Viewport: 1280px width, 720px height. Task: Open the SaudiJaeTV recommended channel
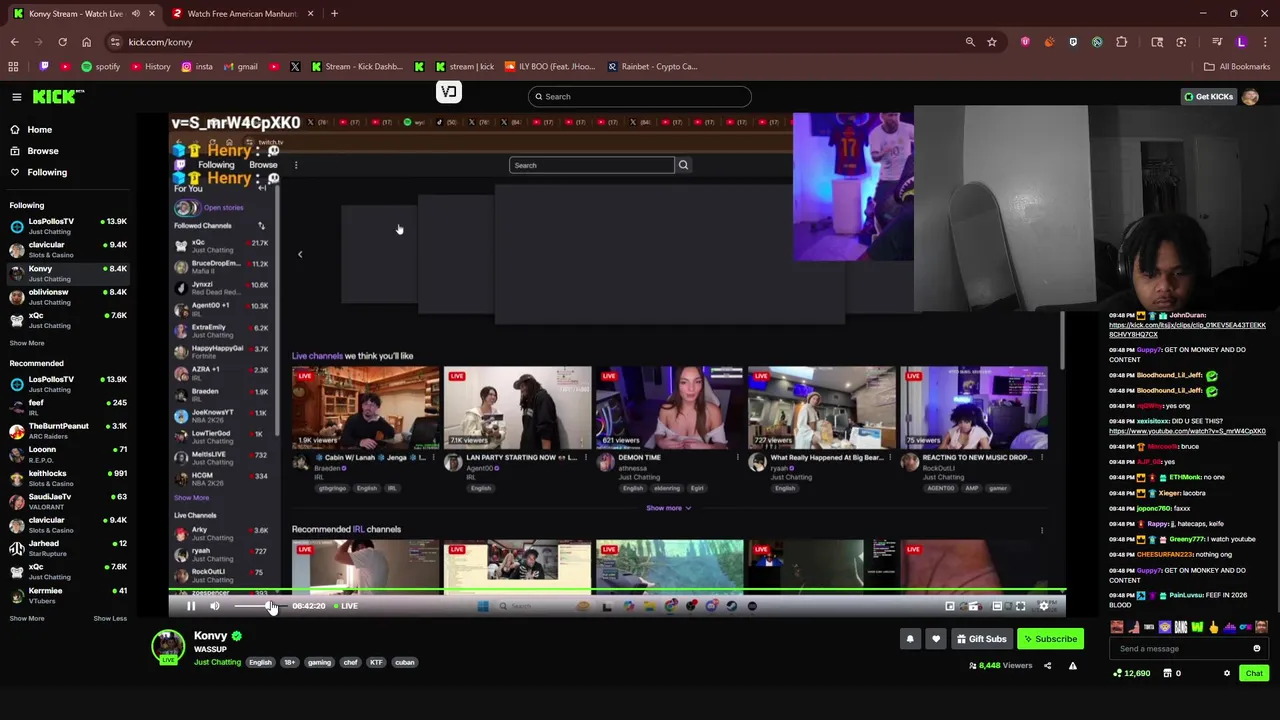click(68, 502)
